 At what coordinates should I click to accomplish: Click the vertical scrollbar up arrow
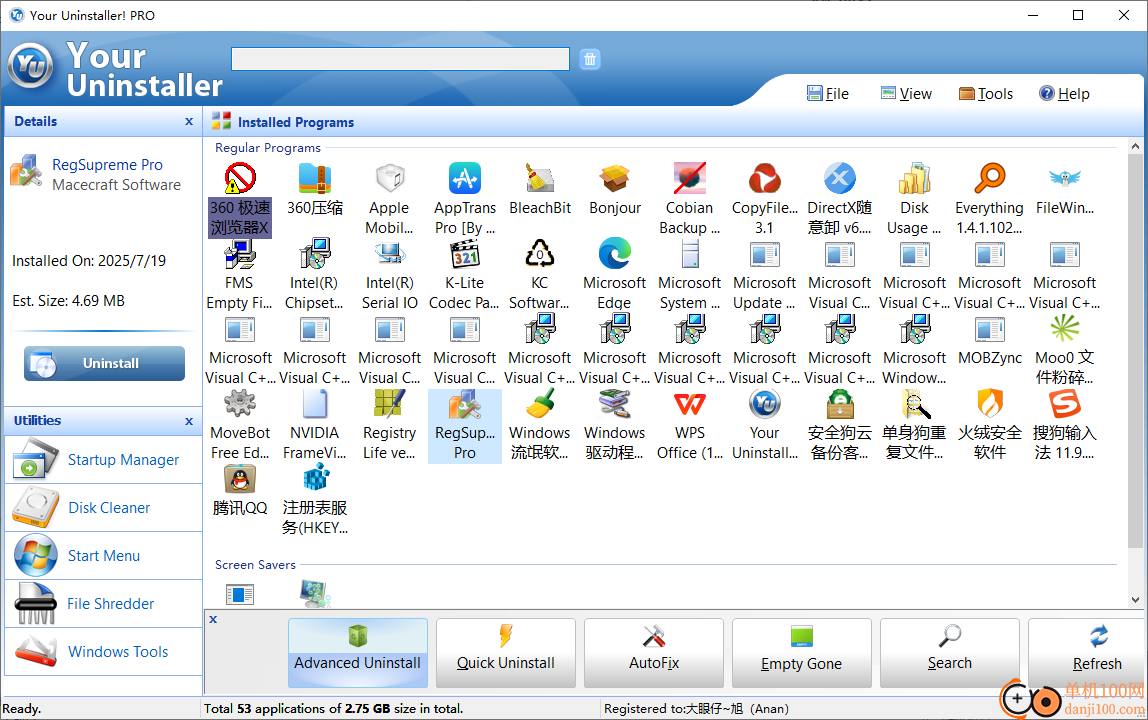point(1136,146)
